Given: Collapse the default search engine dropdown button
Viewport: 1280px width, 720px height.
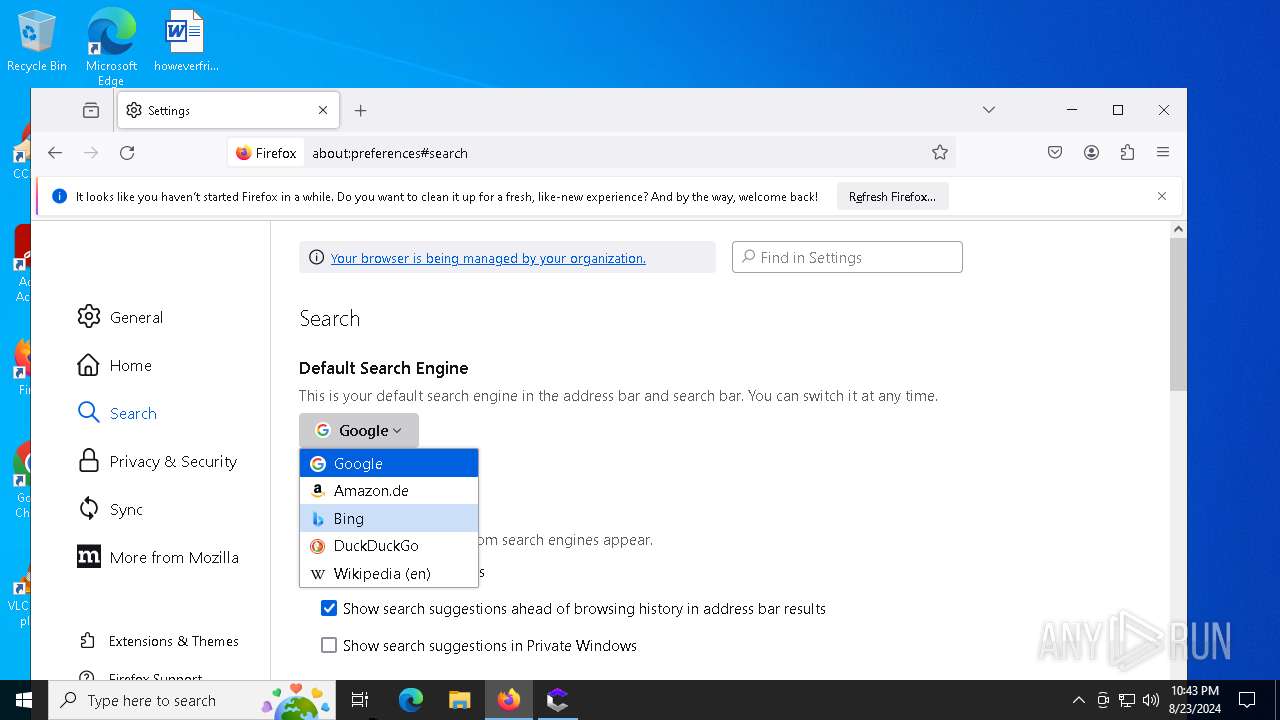Looking at the screenshot, I should pyautogui.click(x=359, y=430).
